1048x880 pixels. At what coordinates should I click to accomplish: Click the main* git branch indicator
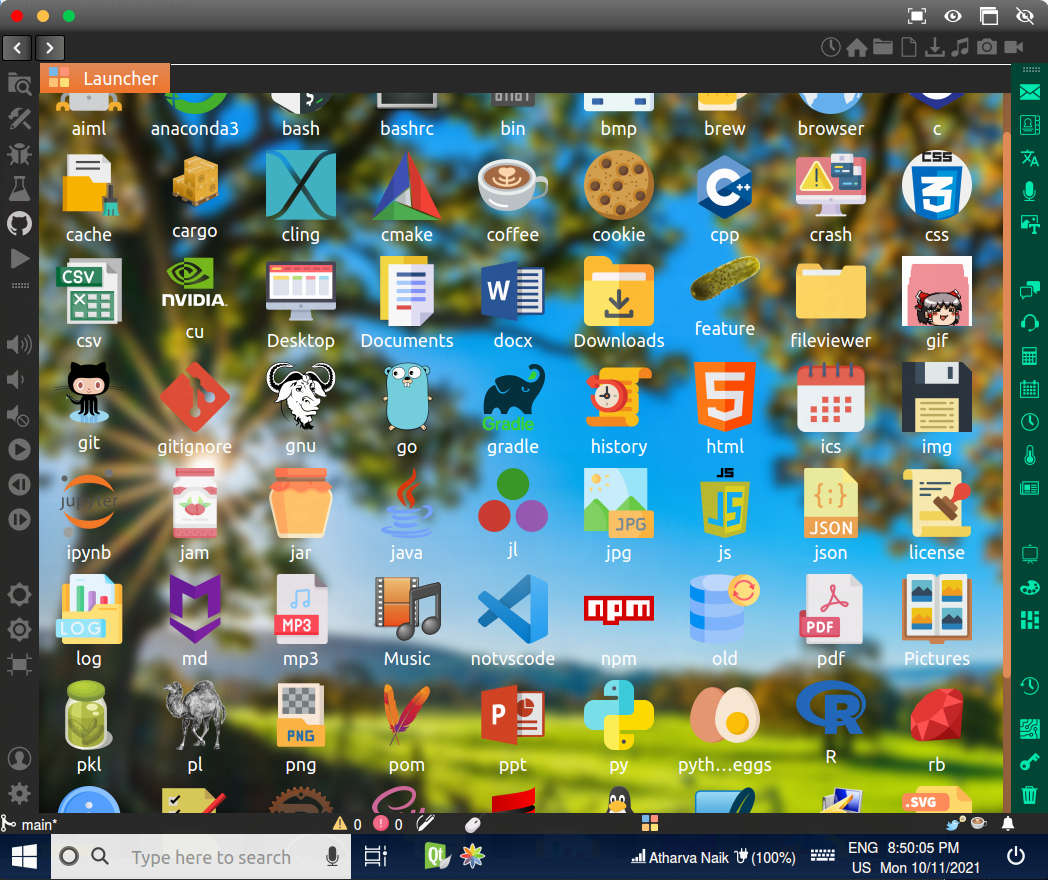coord(29,824)
